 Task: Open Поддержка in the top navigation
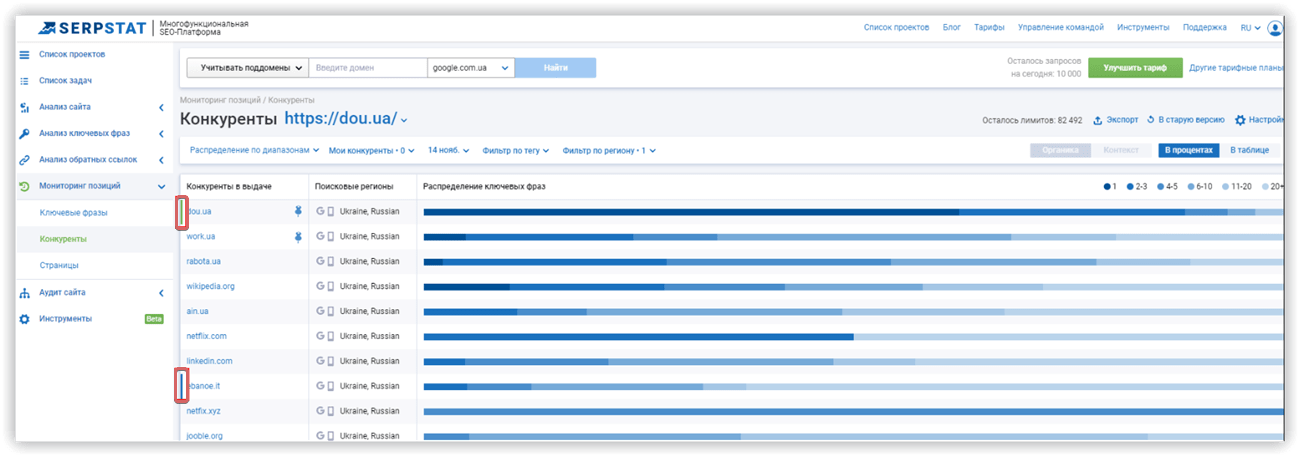(x=1205, y=28)
